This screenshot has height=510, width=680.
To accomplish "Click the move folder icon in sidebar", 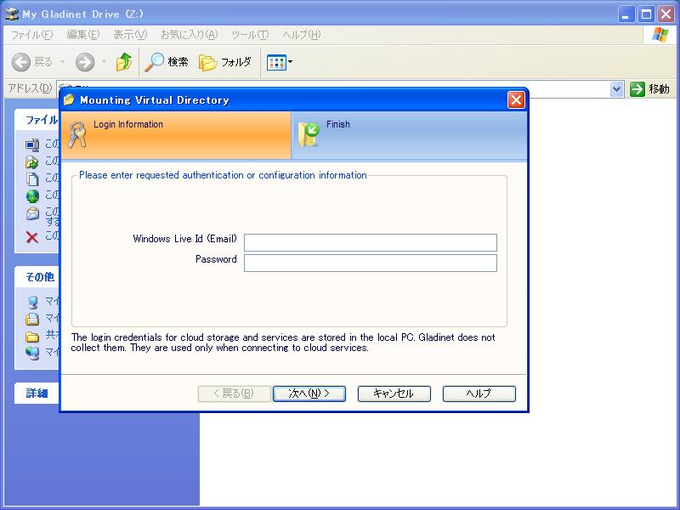I will tap(32, 162).
